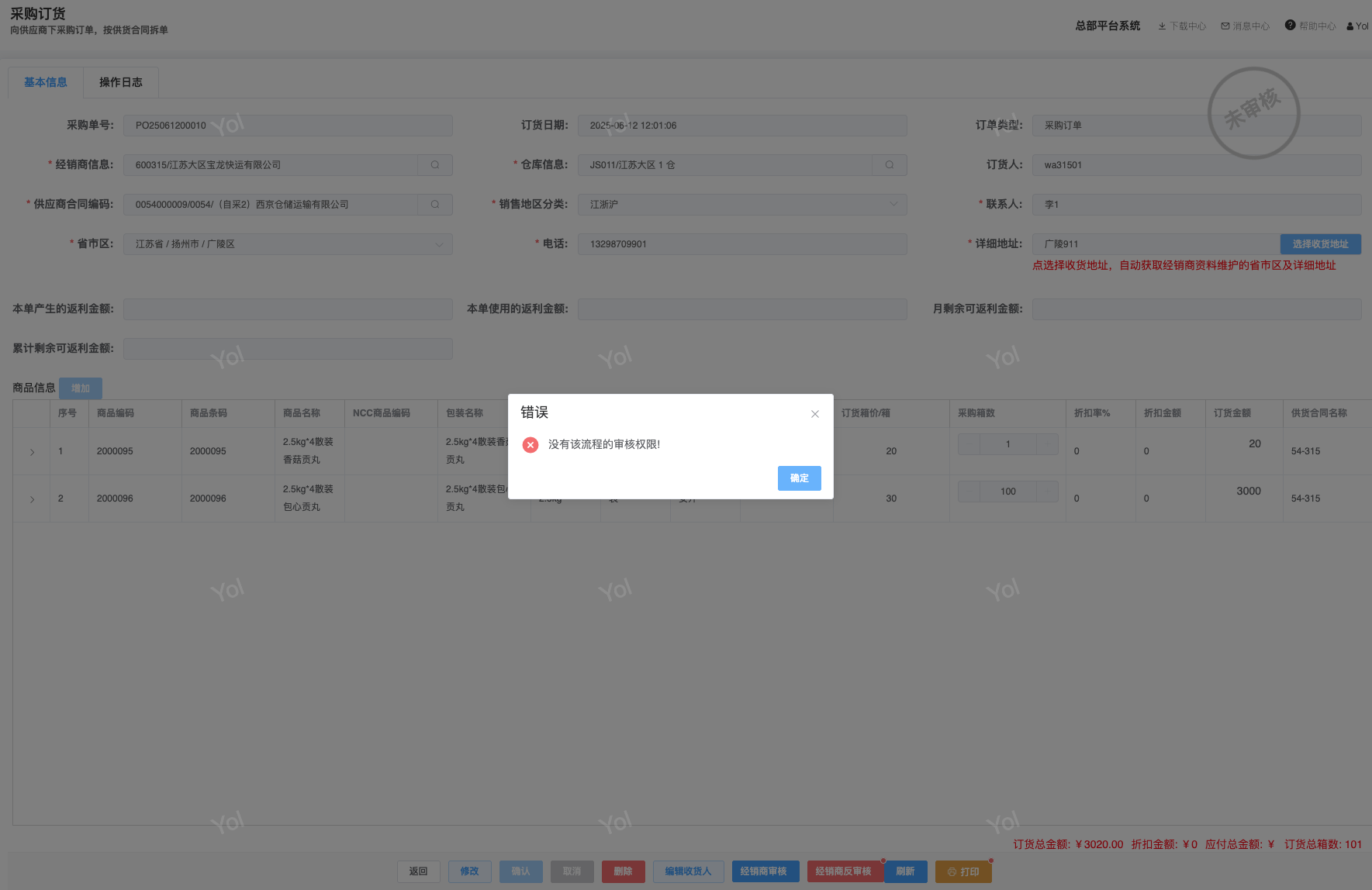The width and height of the screenshot is (1372, 890).
Task: Expand product row 2000096
Action: pyautogui.click(x=32, y=499)
